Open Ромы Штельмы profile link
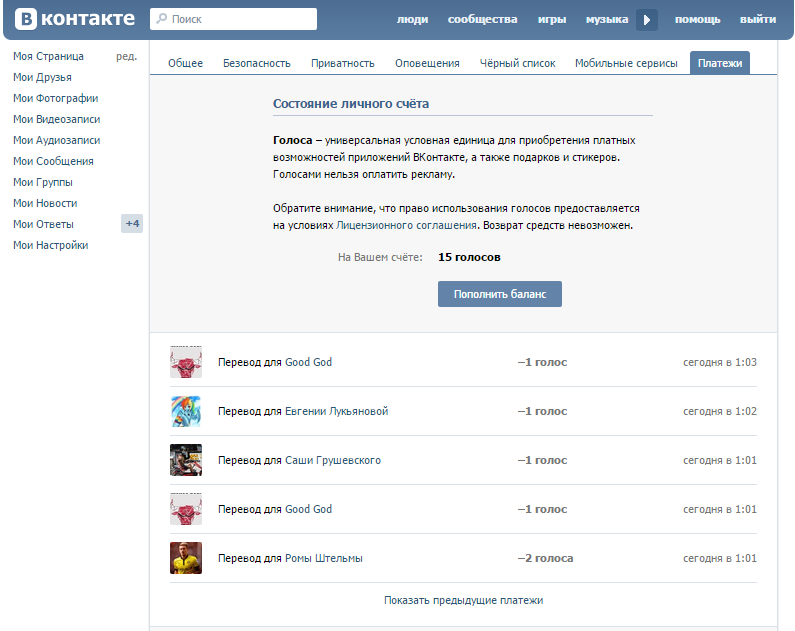The height and width of the screenshot is (631, 795). point(323,559)
